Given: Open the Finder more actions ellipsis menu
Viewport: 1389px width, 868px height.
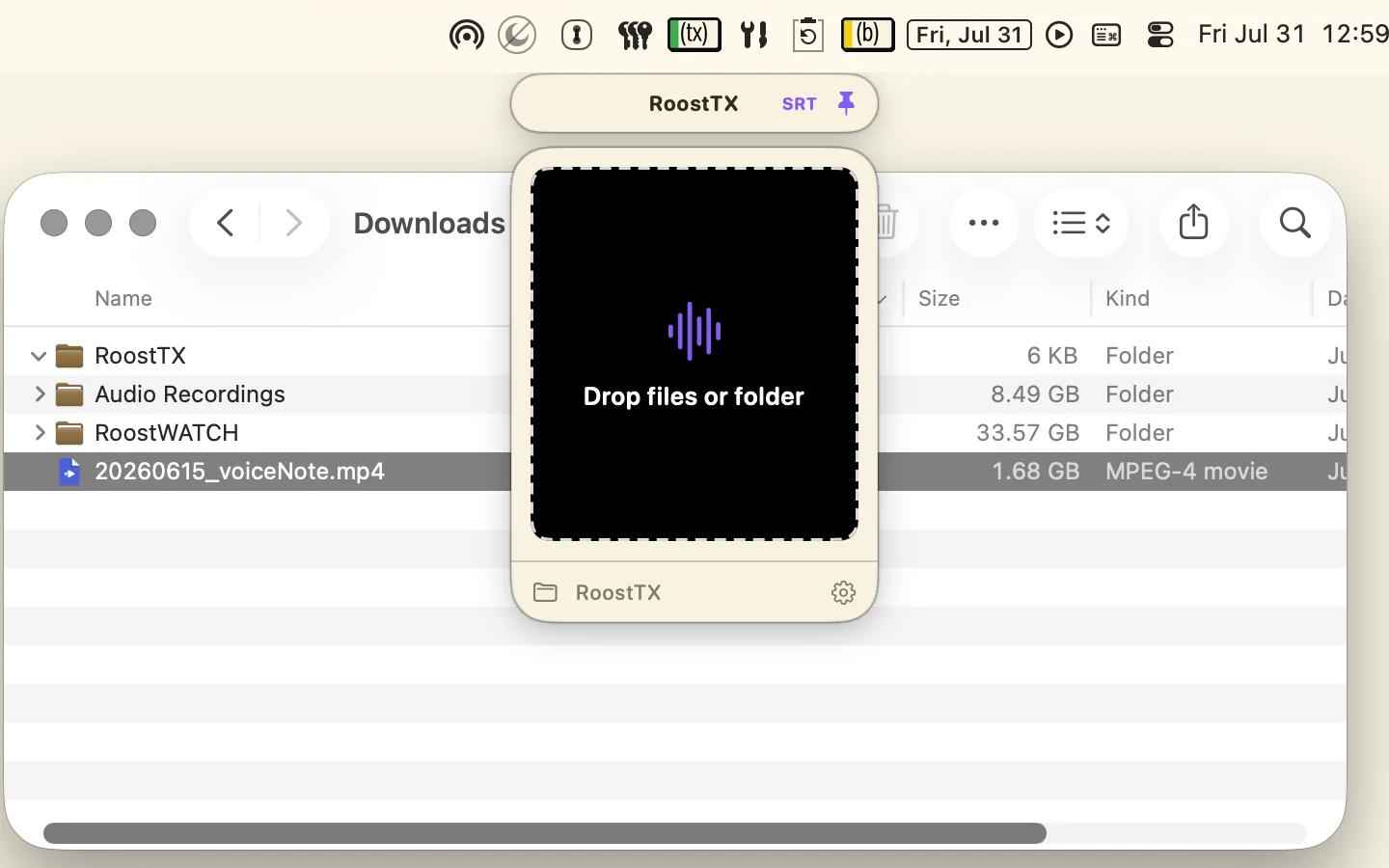Looking at the screenshot, I should point(984,223).
